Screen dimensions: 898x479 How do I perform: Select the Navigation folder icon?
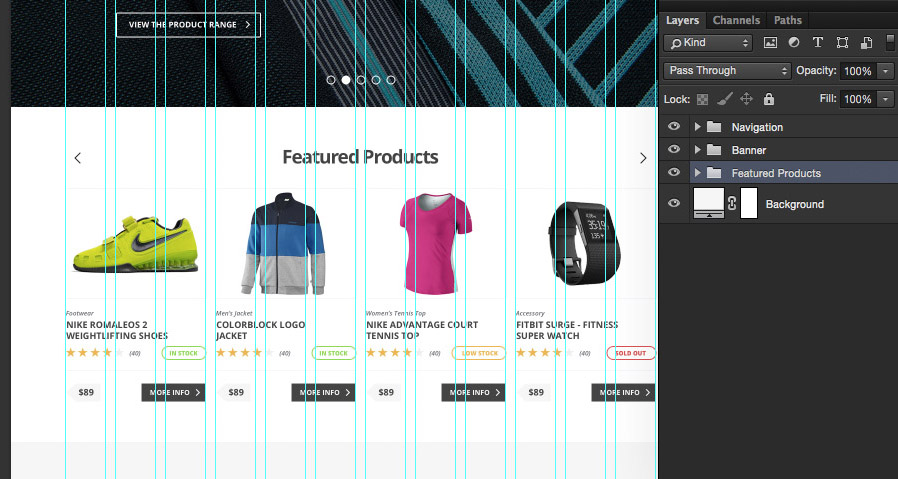pyautogui.click(x=714, y=127)
